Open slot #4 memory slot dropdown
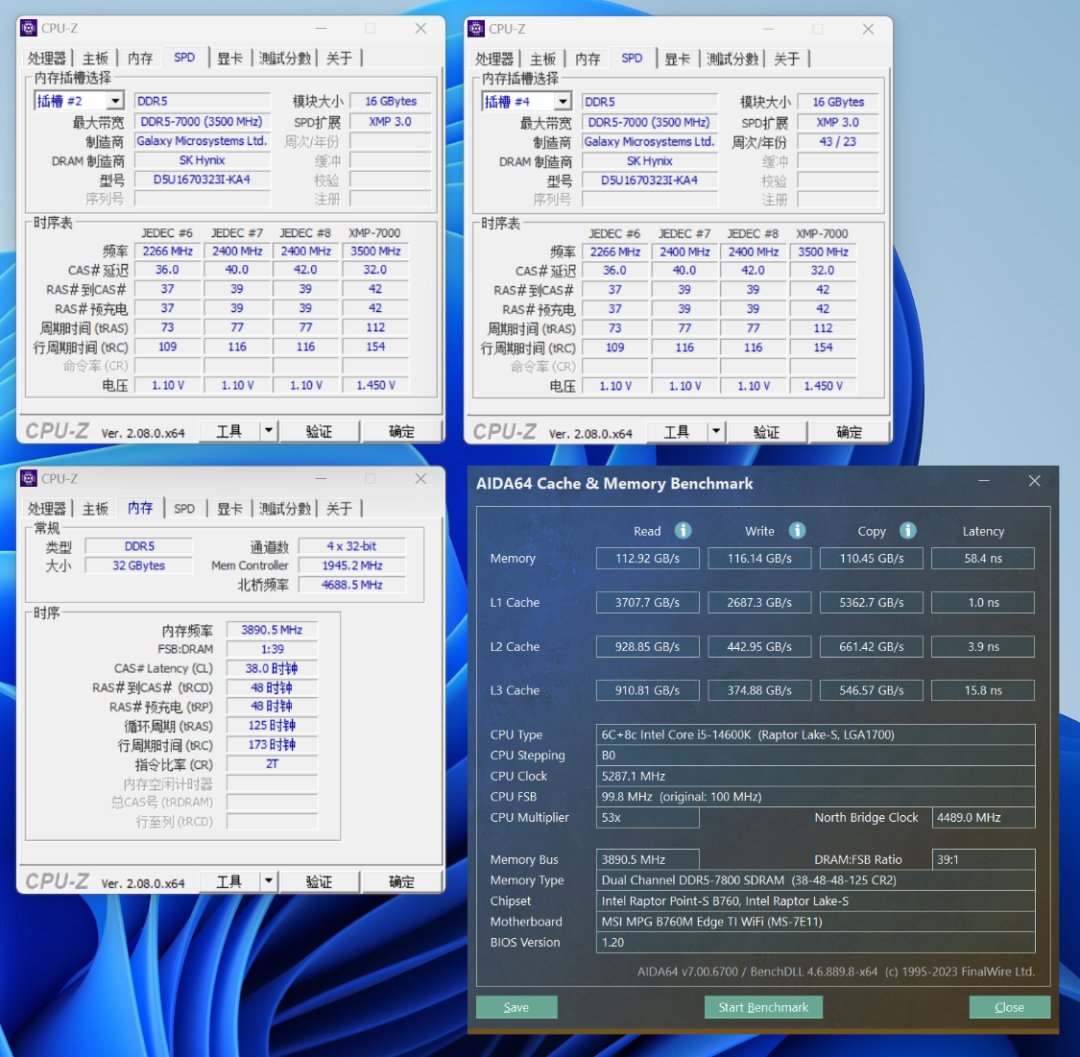 click(563, 102)
